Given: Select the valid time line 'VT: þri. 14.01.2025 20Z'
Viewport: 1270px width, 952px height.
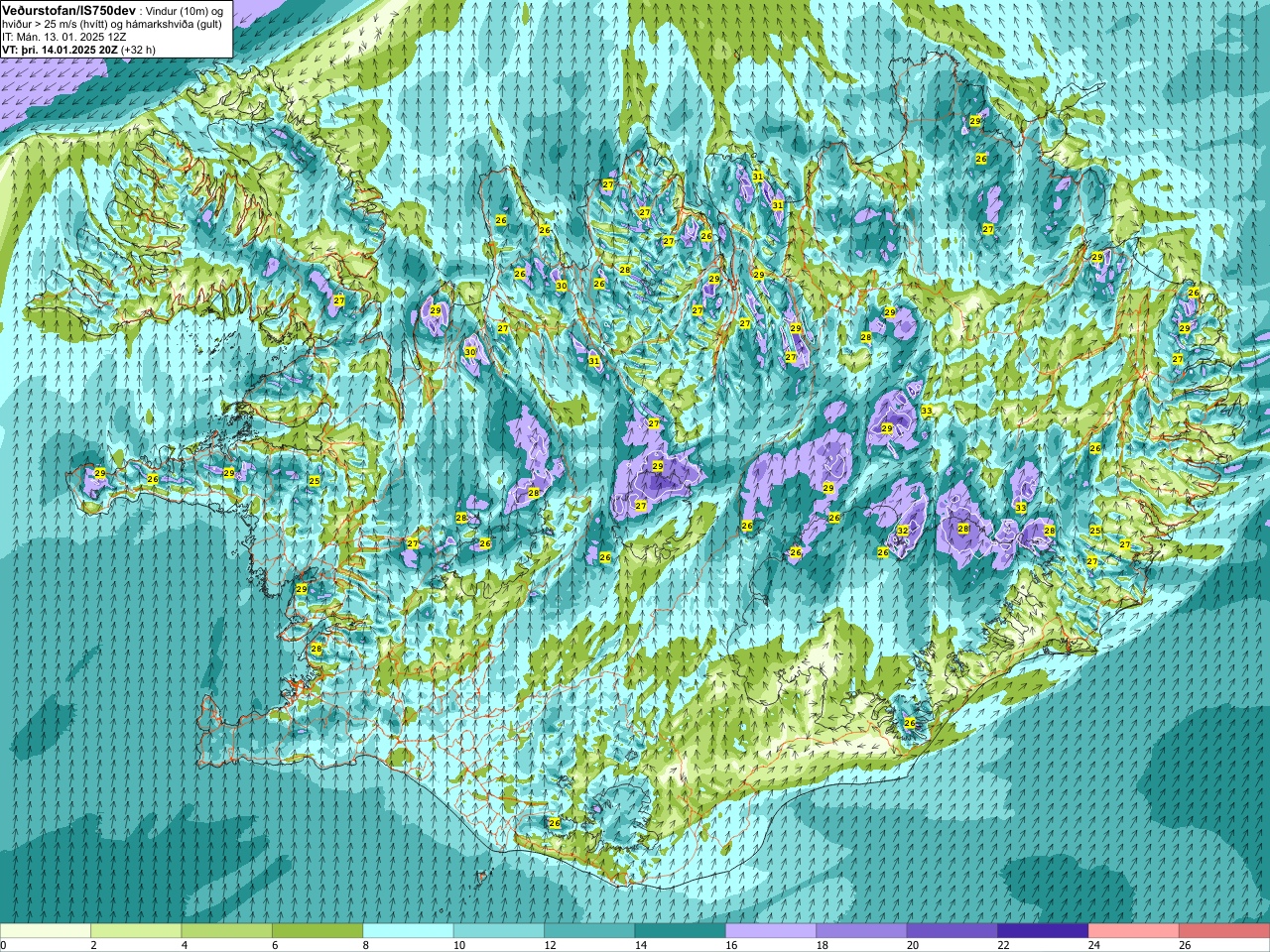Looking at the screenshot, I should pyautogui.click(x=60, y=50).
